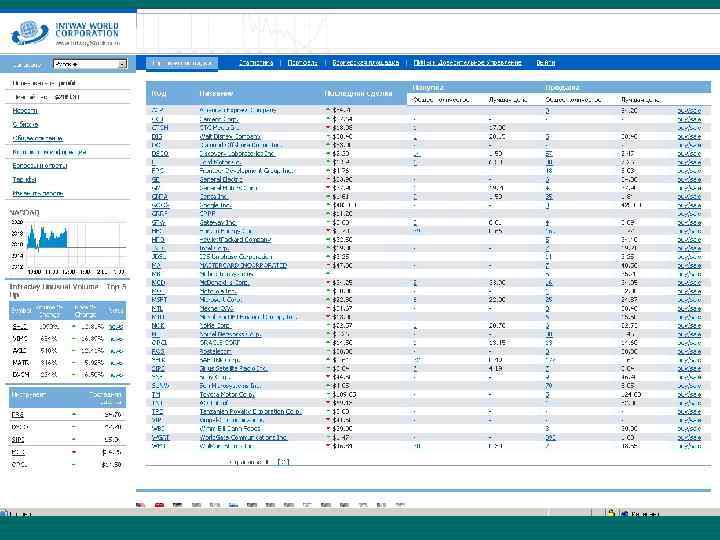Open the Walt Disney Company link

pos(230,136)
